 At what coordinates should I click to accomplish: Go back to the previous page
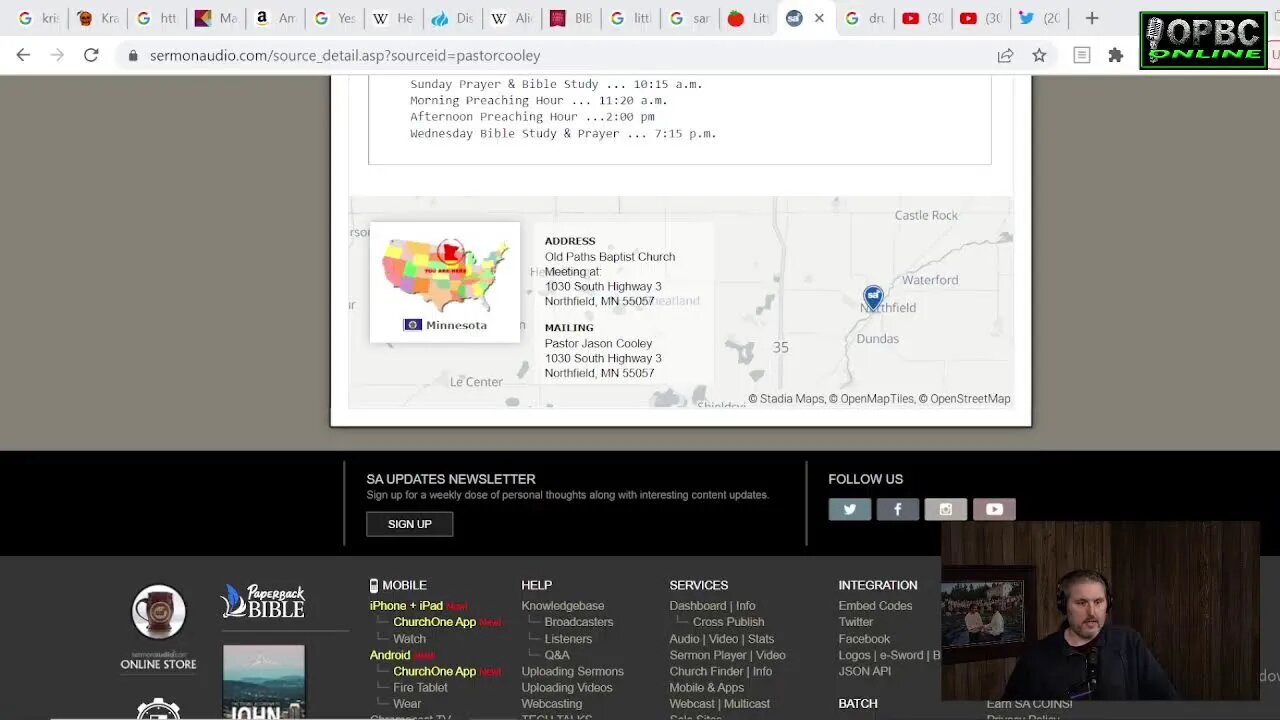(23, 55)
